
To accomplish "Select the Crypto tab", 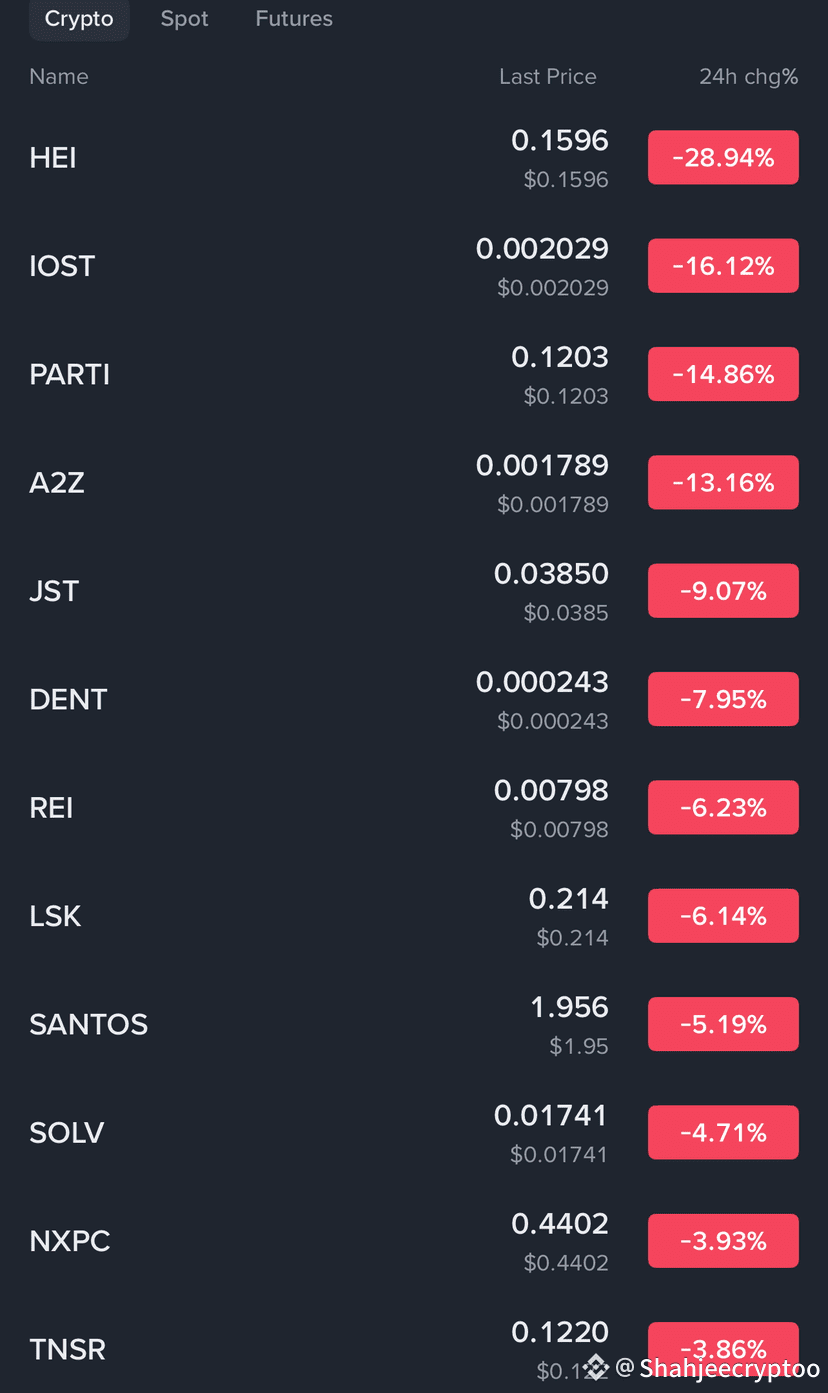I will (x=79, y=19).
